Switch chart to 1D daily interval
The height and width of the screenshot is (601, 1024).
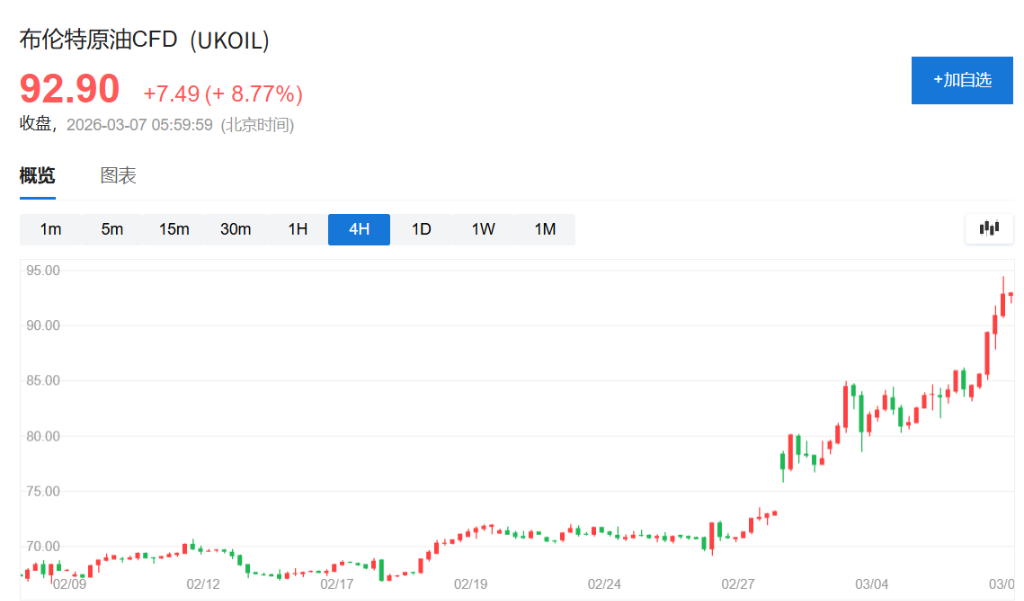[x=421, y=229]
